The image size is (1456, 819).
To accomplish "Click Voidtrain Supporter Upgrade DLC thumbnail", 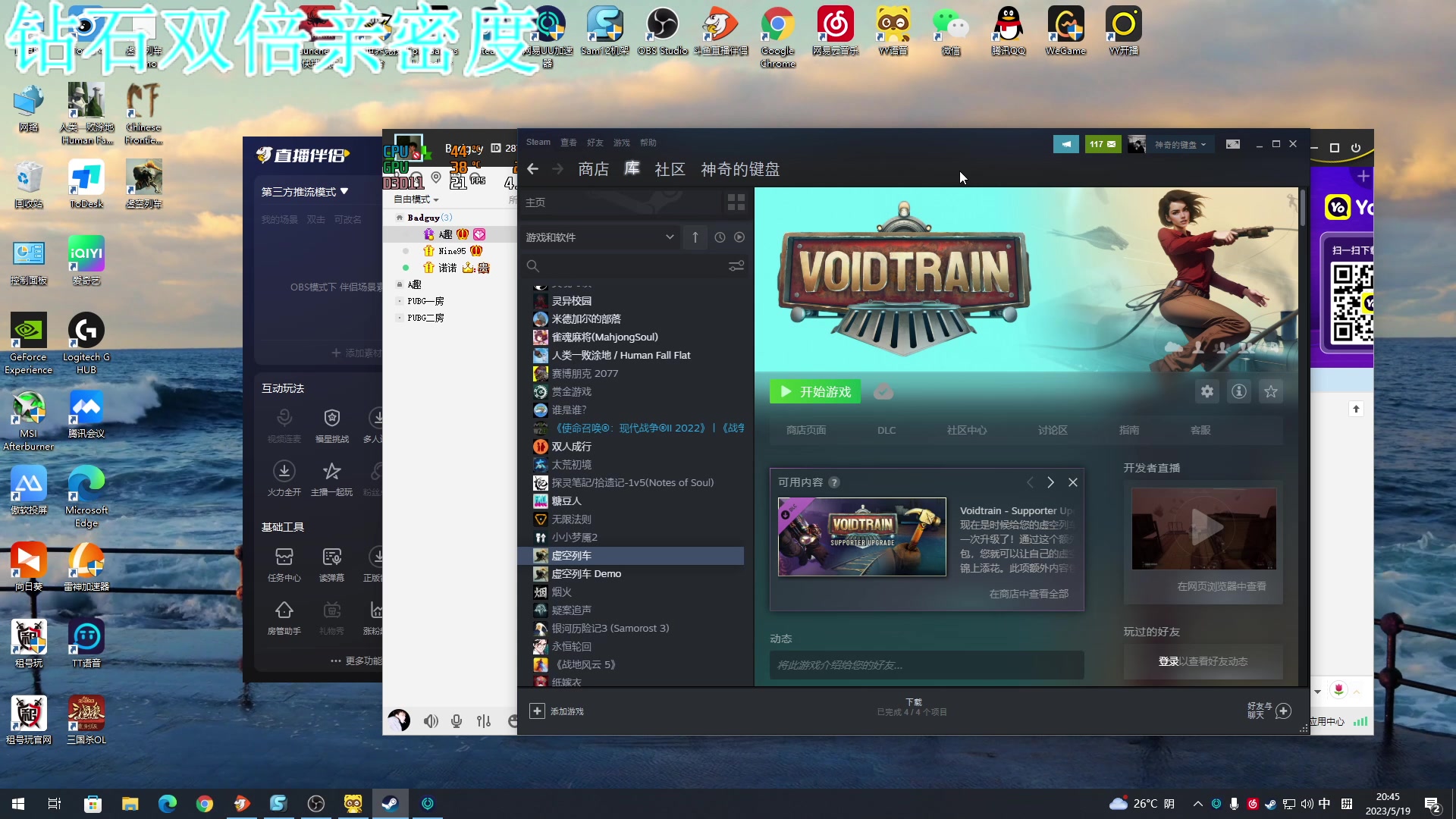I will [862, 537].
